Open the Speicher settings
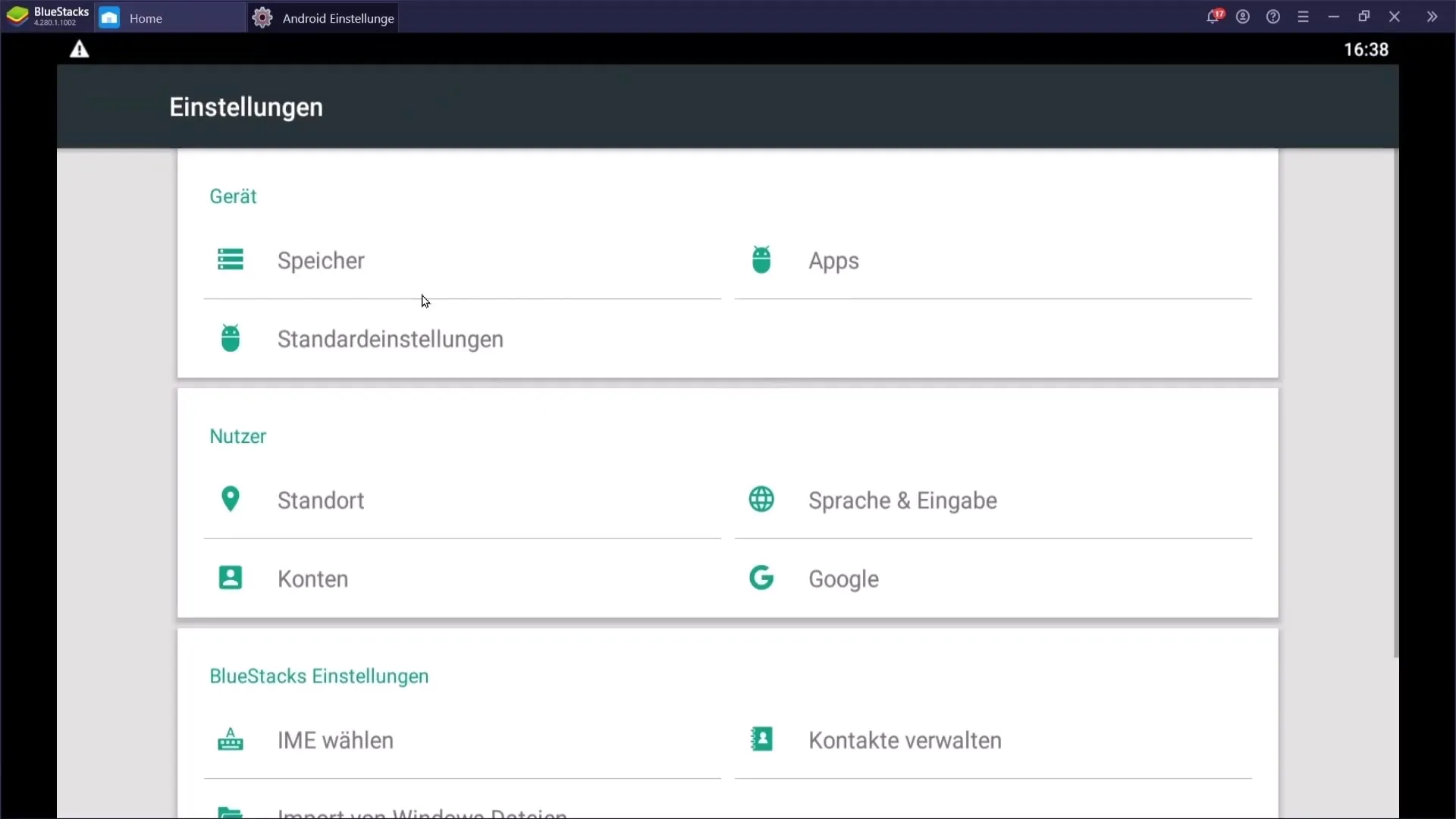1456x819 pixels. point(320,260)
